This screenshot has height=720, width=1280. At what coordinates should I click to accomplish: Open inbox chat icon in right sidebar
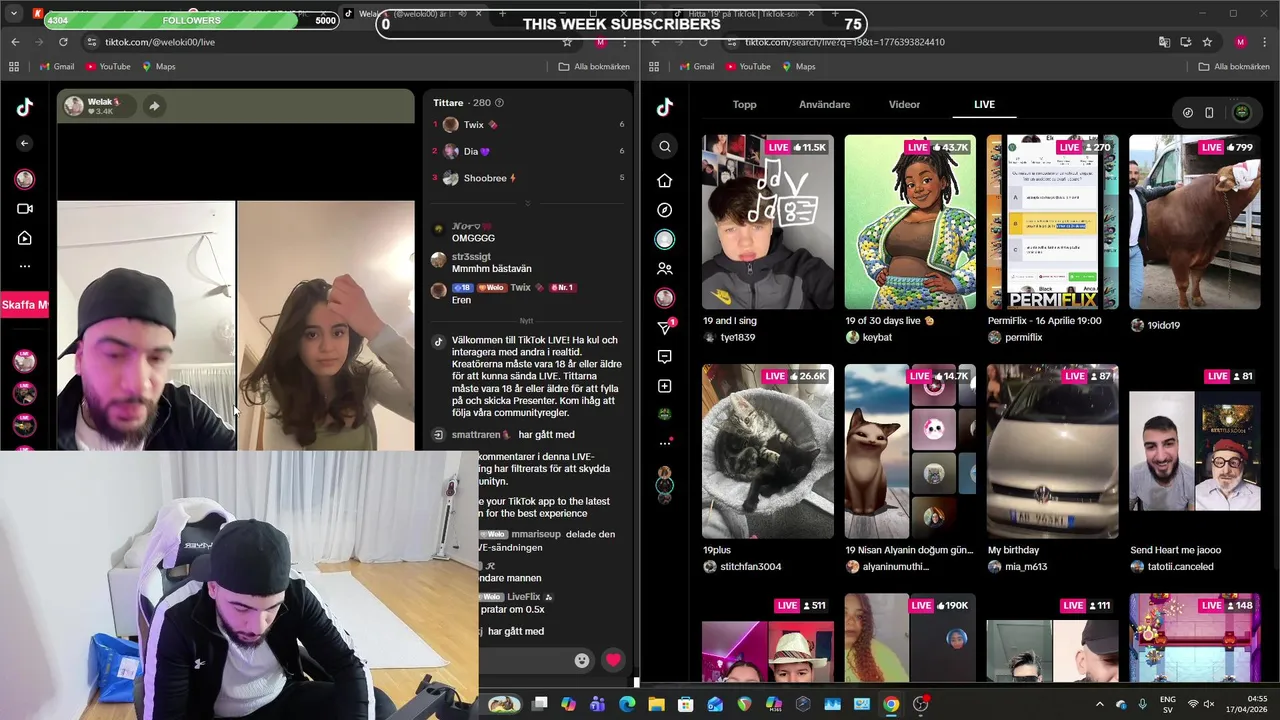665,356
